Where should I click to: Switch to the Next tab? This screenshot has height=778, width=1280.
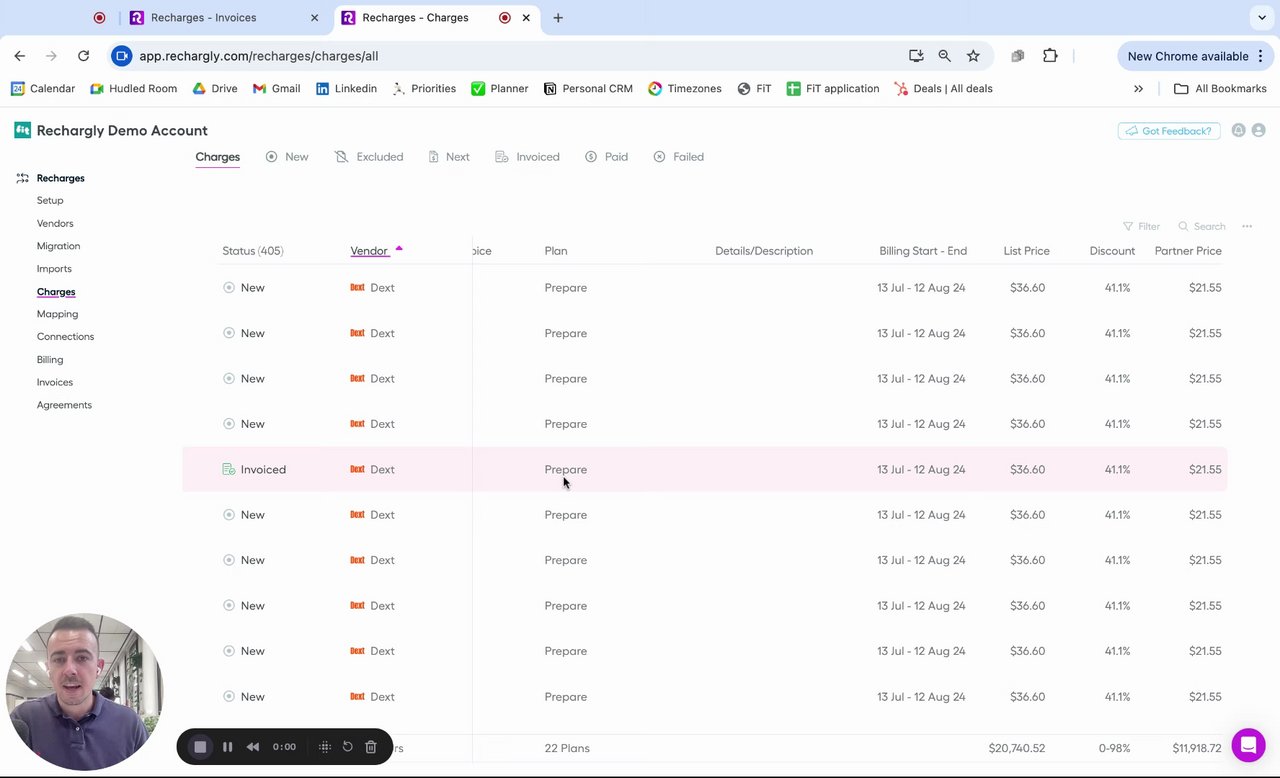pos(449,157)
